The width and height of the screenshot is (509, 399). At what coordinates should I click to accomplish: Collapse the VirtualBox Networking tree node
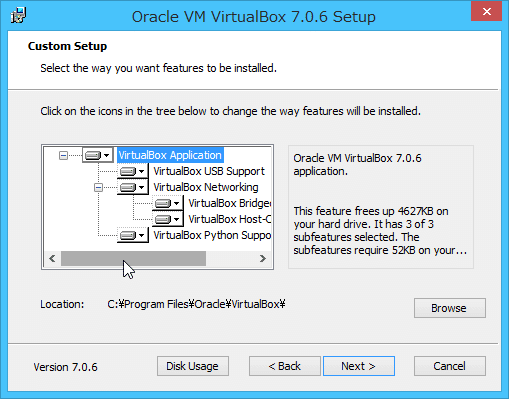click(98, 187)
